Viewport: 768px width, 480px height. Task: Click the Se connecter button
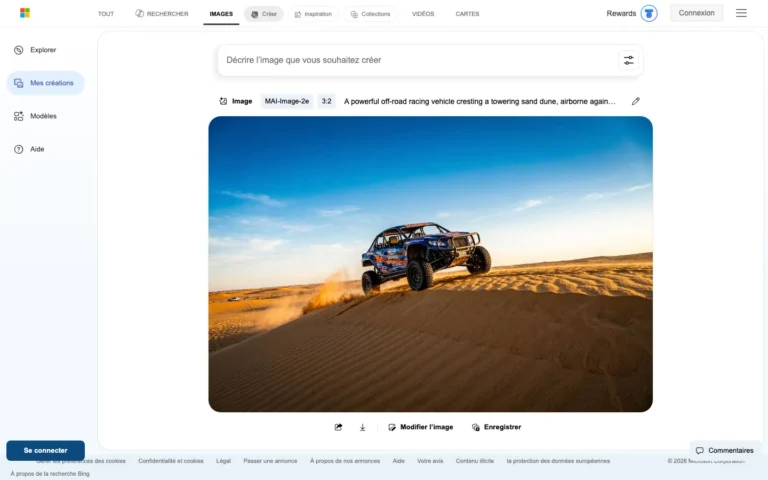tap(46, 451)
